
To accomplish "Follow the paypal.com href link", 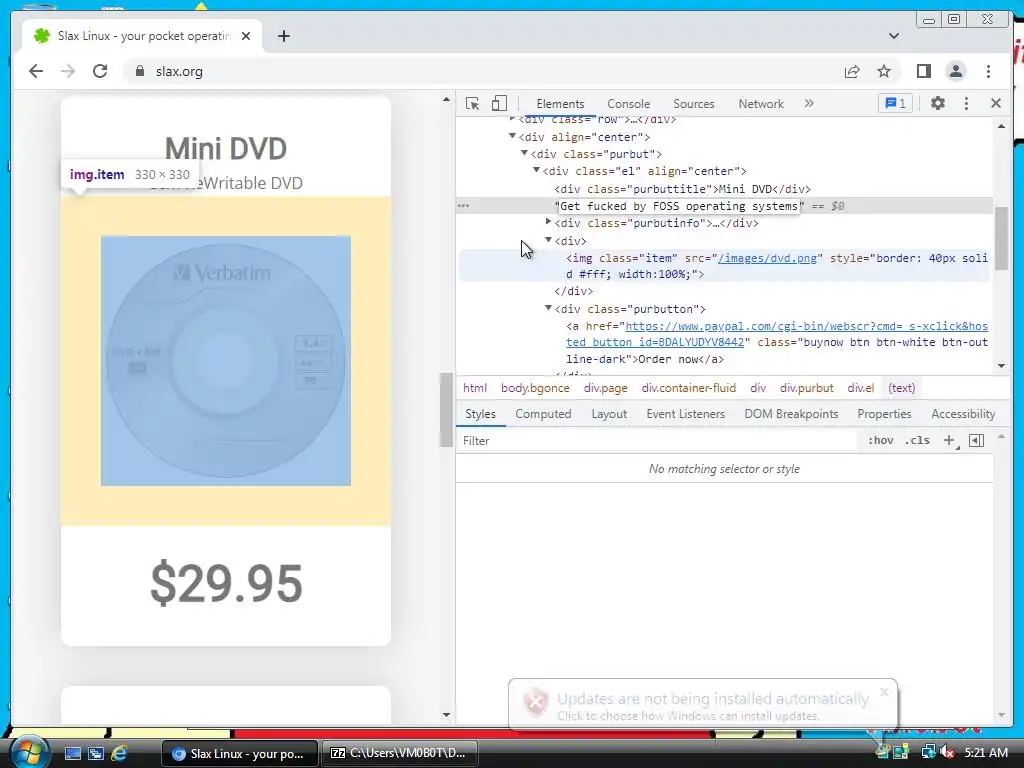I will [x=776, y=334].
